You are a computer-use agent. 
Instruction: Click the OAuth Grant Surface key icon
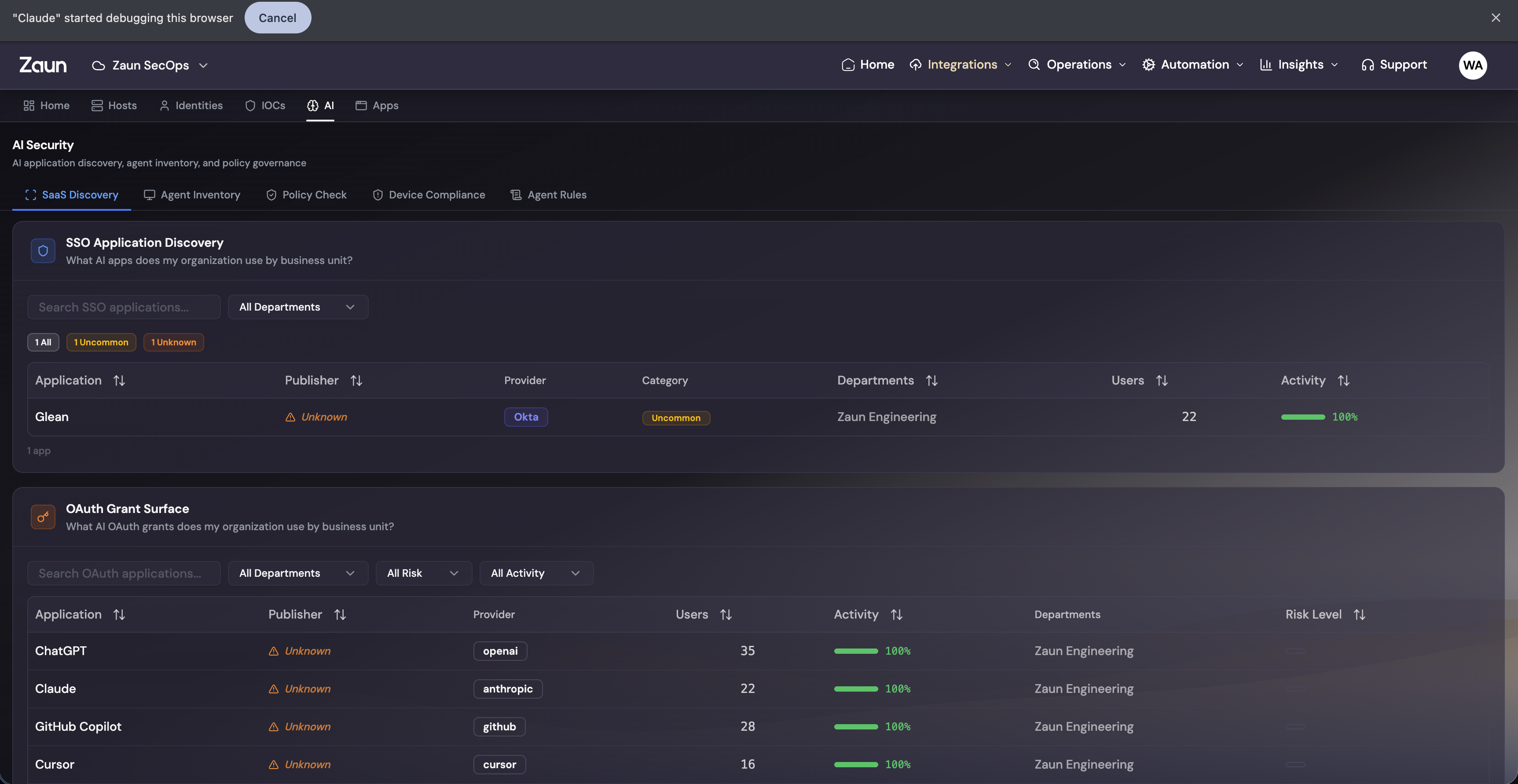42,517
